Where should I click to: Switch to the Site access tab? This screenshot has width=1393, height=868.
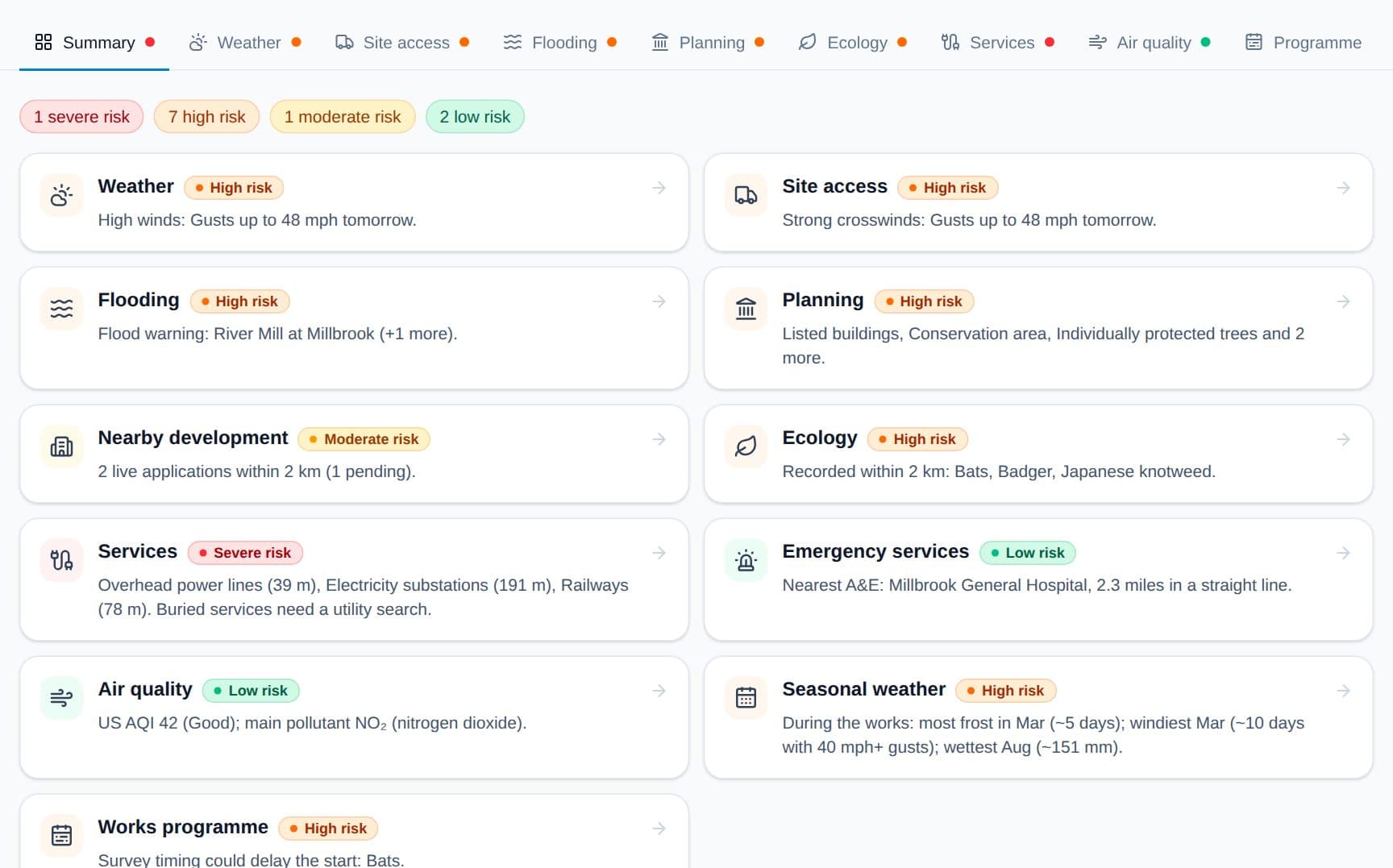[402, 43]
